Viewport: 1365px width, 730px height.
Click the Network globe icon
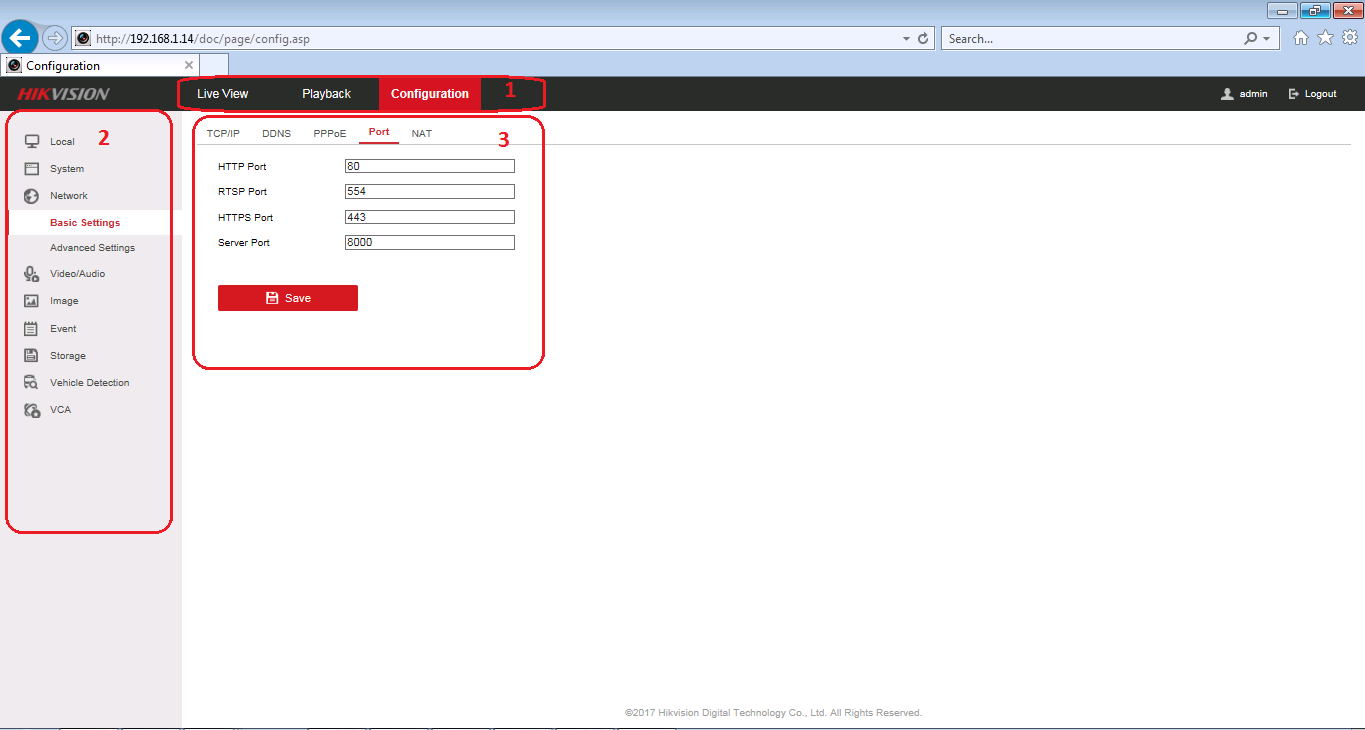[32, 196]
